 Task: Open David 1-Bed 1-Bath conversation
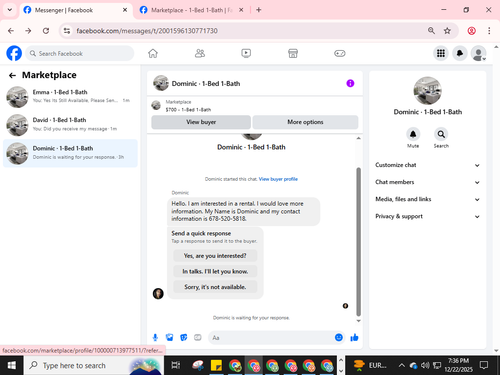tap(70, 125)
